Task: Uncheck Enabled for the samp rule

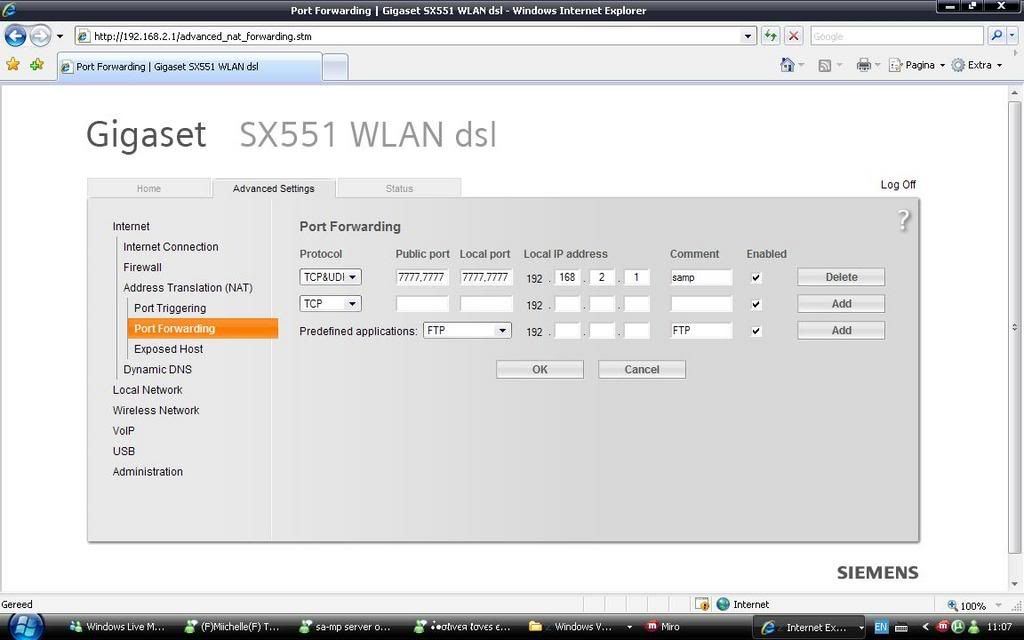Action: tap(756, 278)
